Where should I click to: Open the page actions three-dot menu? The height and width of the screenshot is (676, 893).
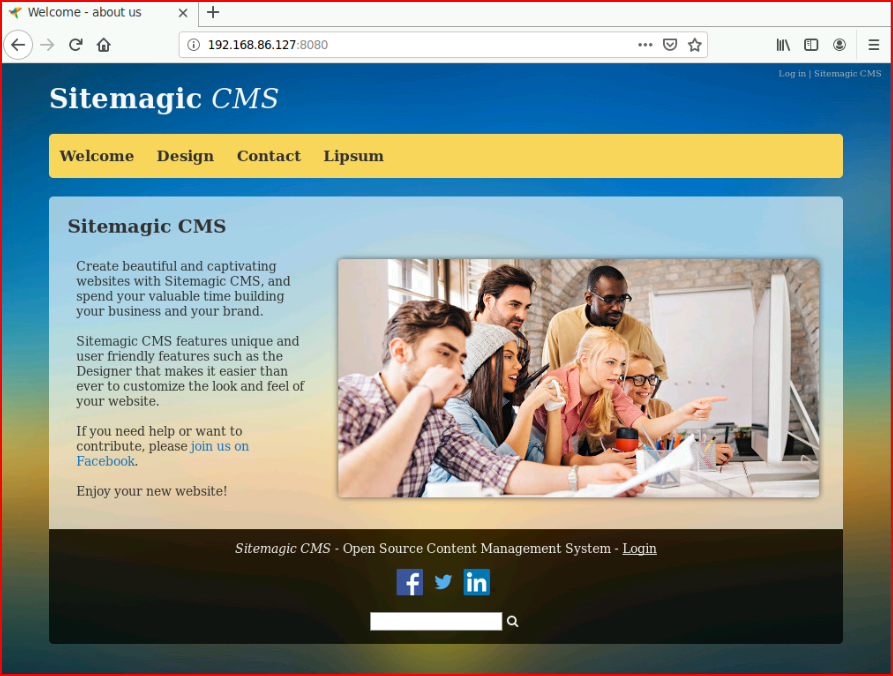coord(645,44)
